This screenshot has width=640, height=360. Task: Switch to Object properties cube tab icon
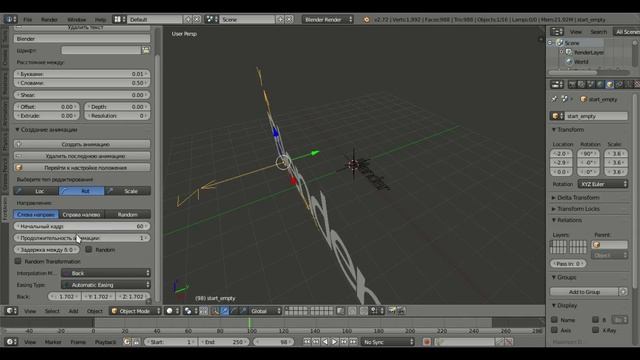coord(609,84)
